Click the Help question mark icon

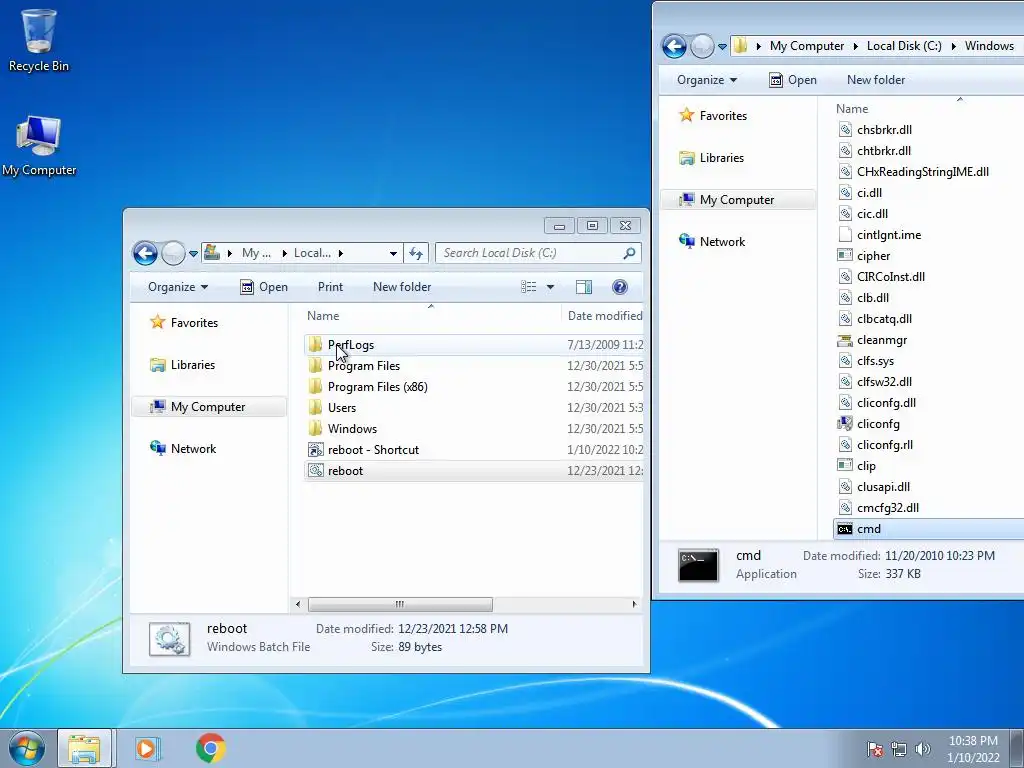click(620, 287)
